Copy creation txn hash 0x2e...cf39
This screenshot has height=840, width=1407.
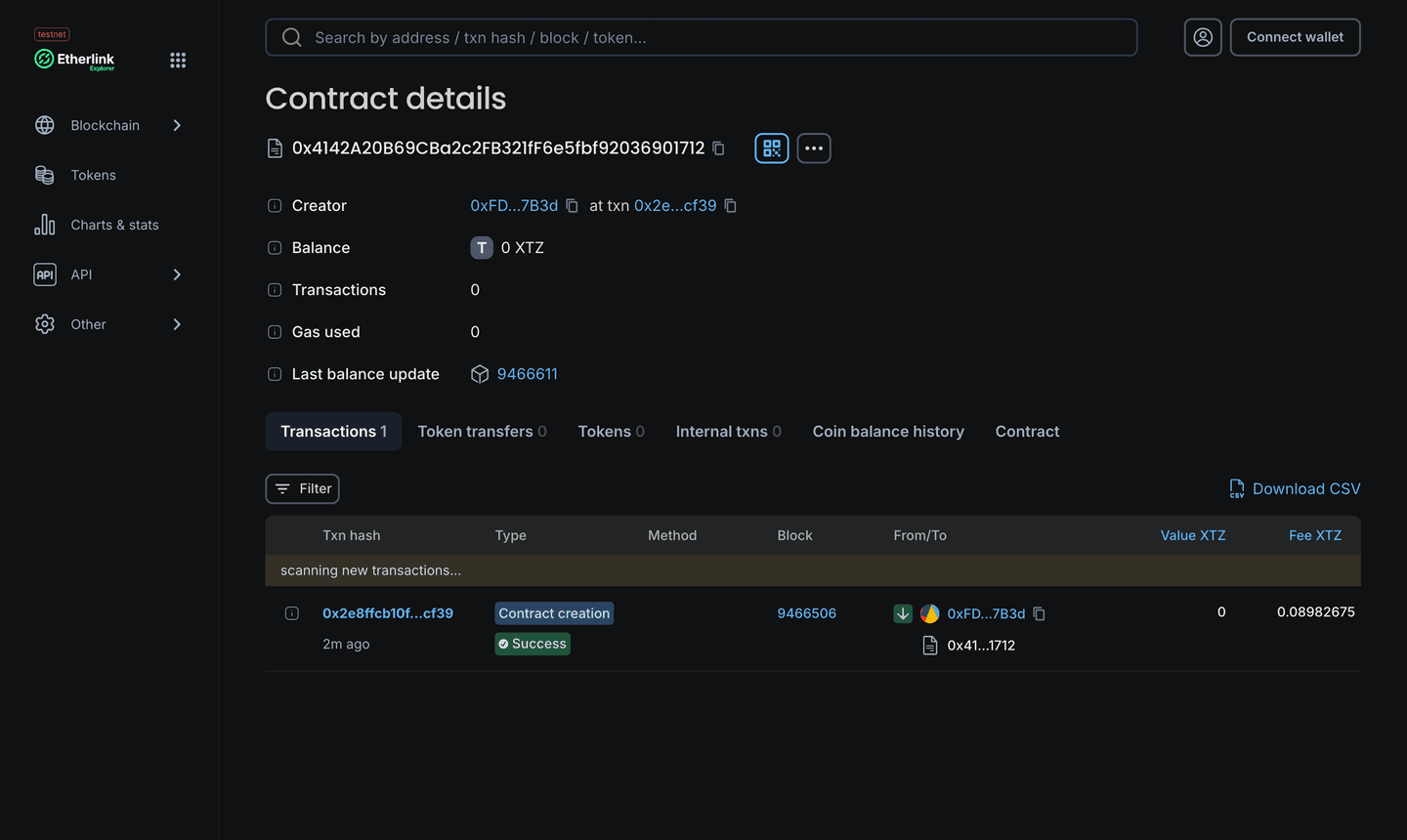pos(730,206)
